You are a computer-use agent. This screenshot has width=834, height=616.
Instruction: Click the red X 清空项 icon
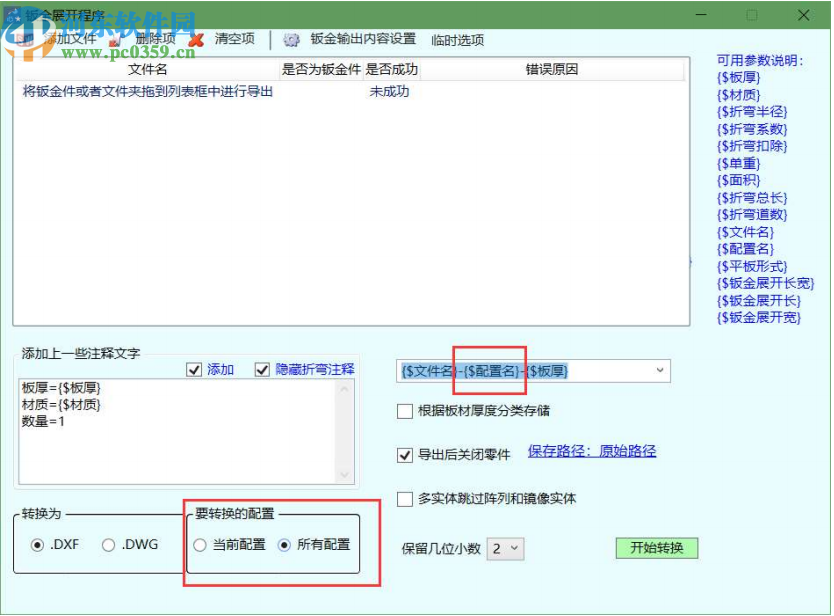pos(196,40)
